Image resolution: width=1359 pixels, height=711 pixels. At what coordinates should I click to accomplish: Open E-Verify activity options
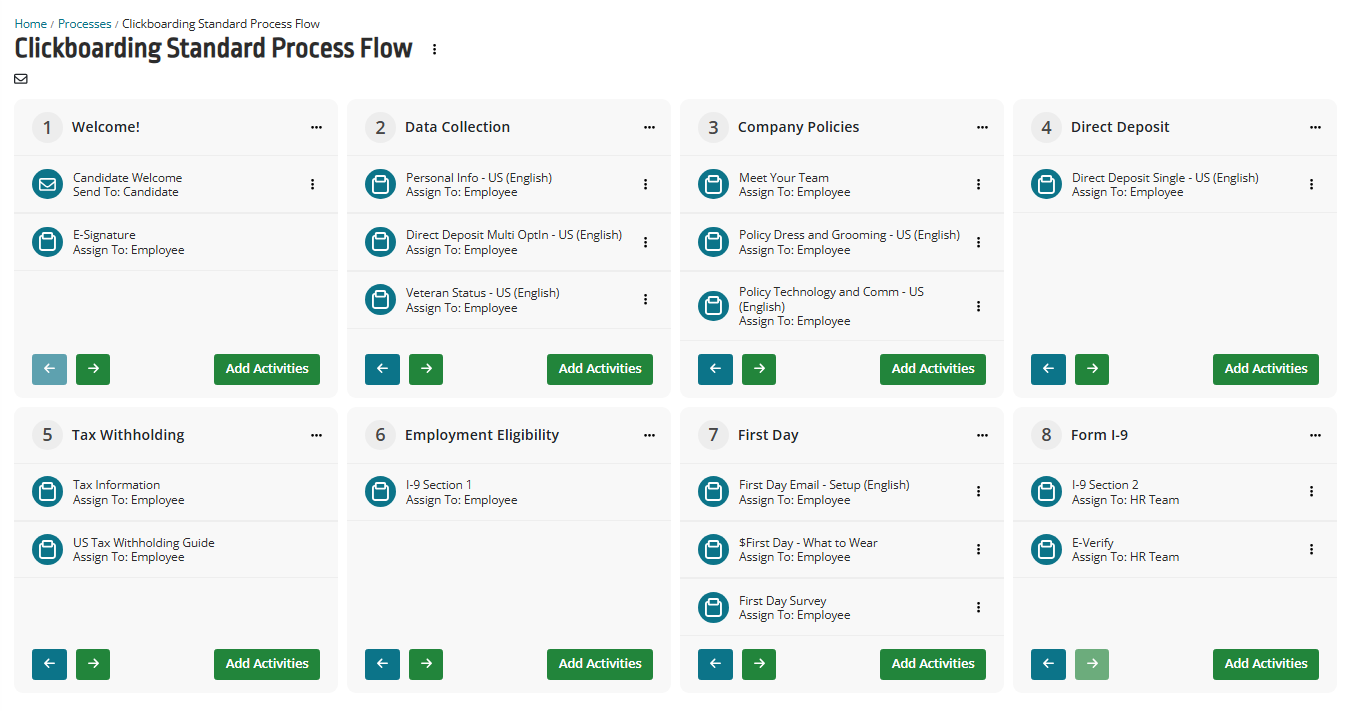click(x=1311, y=549)
